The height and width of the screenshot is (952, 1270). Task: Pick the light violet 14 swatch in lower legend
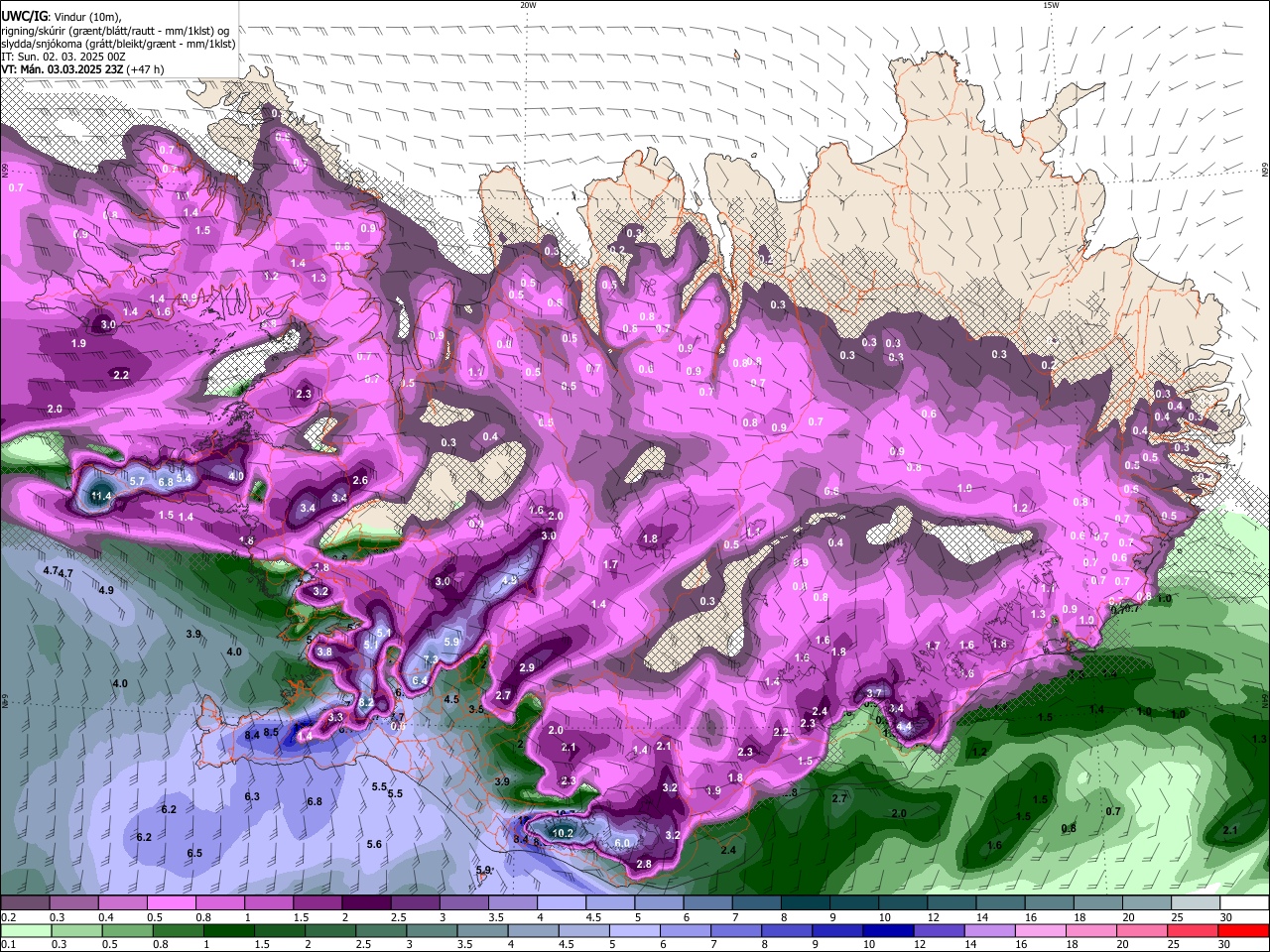click(989, 930)
